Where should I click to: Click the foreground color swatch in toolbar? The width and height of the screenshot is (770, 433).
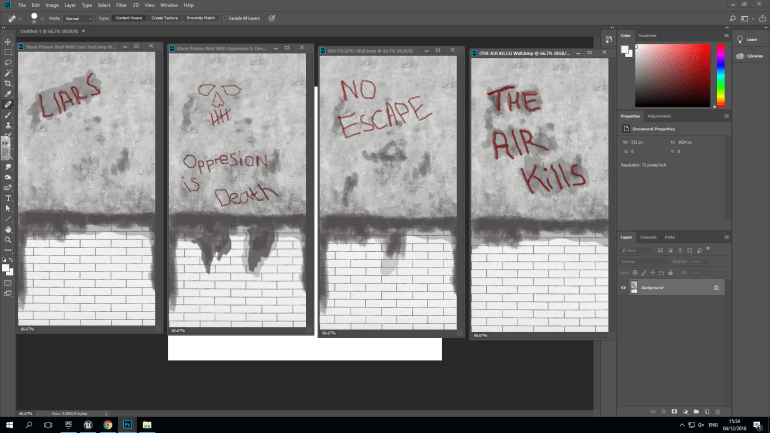[5, 268]
